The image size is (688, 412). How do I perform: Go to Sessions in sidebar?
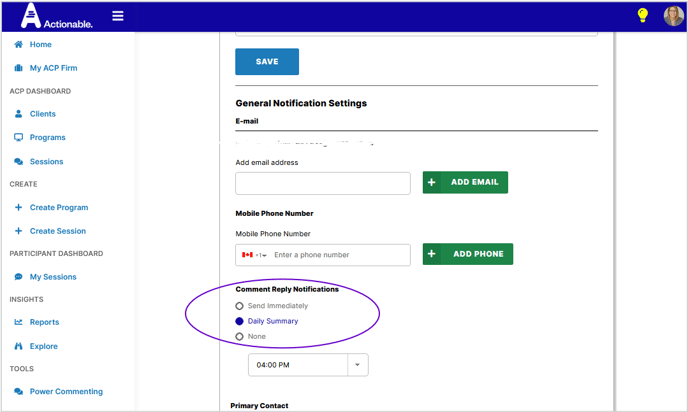(x=46, y=161)
